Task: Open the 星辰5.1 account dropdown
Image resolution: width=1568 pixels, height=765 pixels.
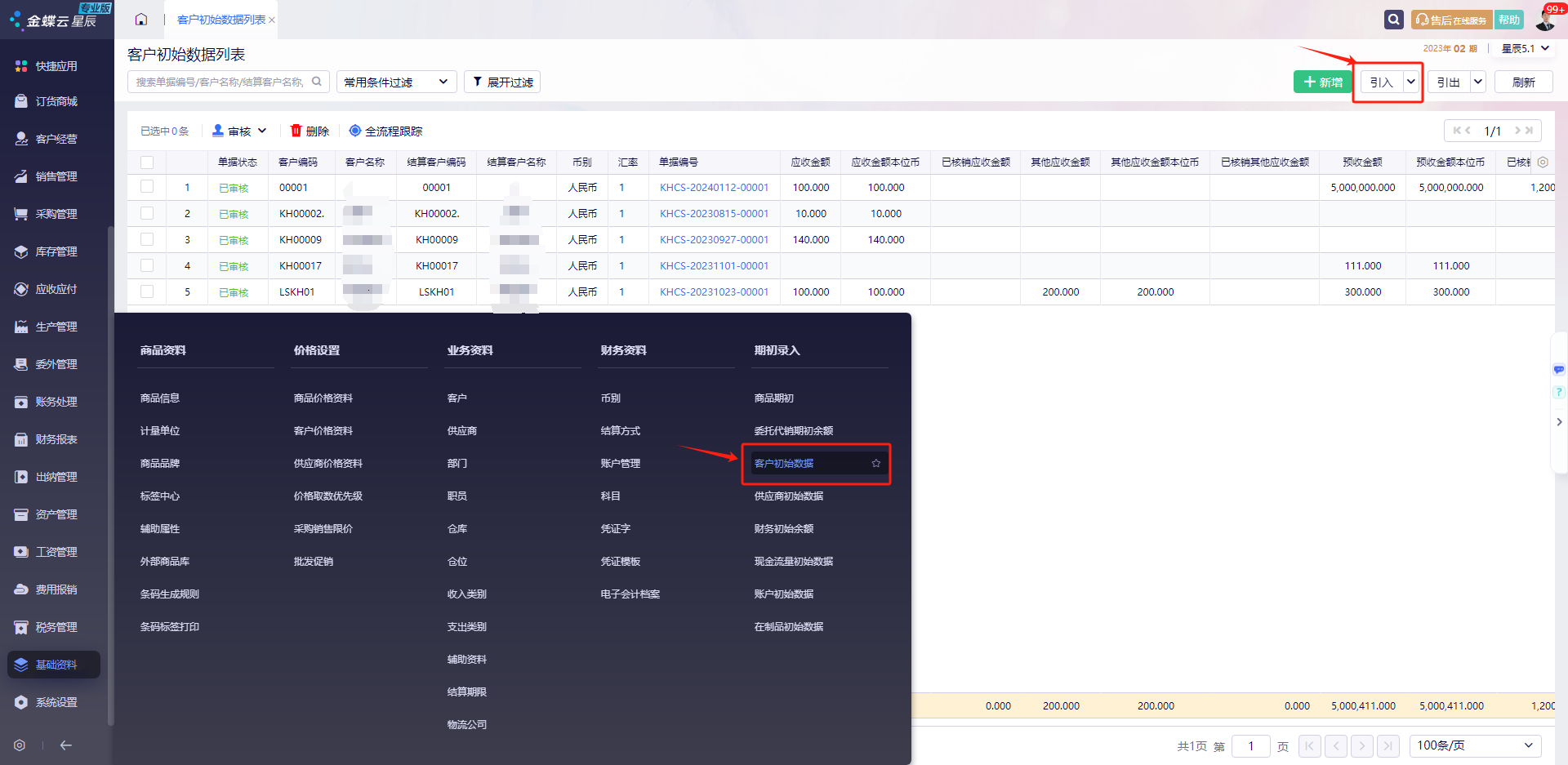Action: (x=1526, y=49)
